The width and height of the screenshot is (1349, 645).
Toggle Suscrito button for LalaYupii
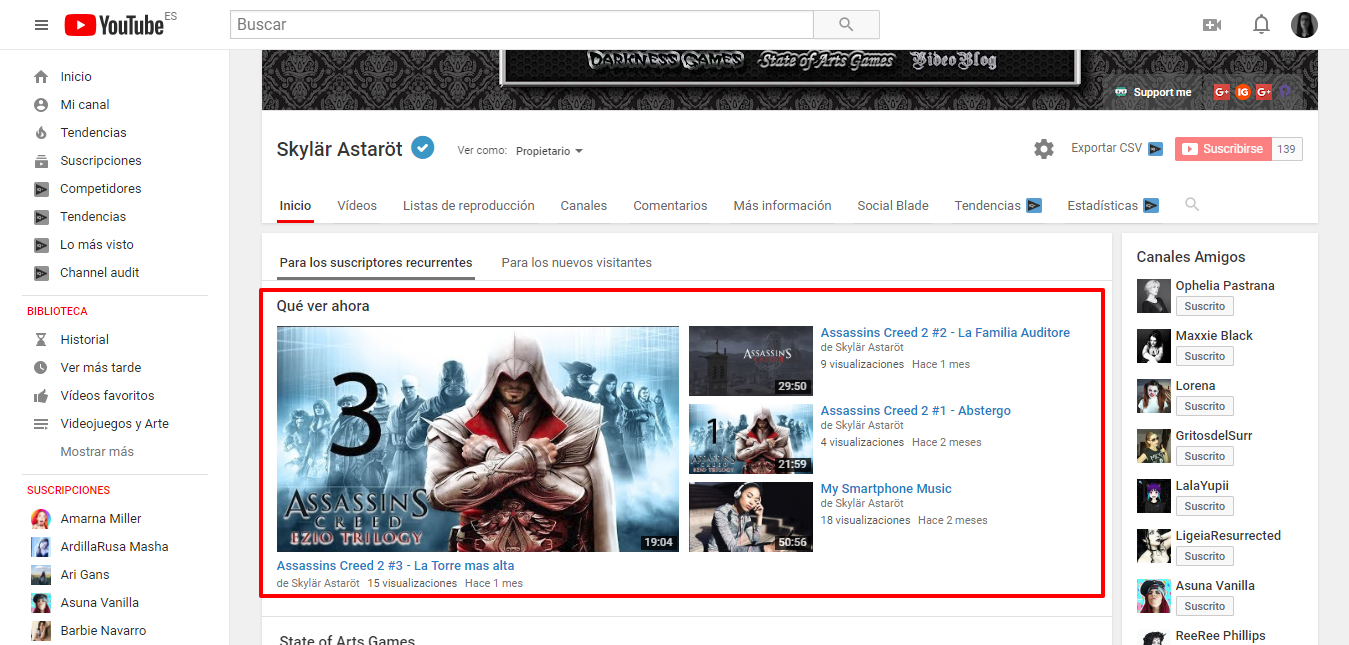(1205, 506)
